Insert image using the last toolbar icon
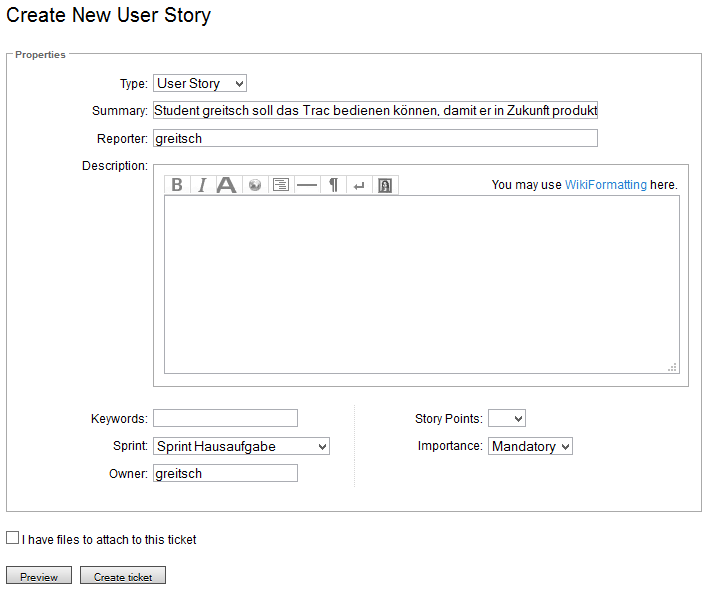This screenshot has width=713, height=591. (385, 185)
